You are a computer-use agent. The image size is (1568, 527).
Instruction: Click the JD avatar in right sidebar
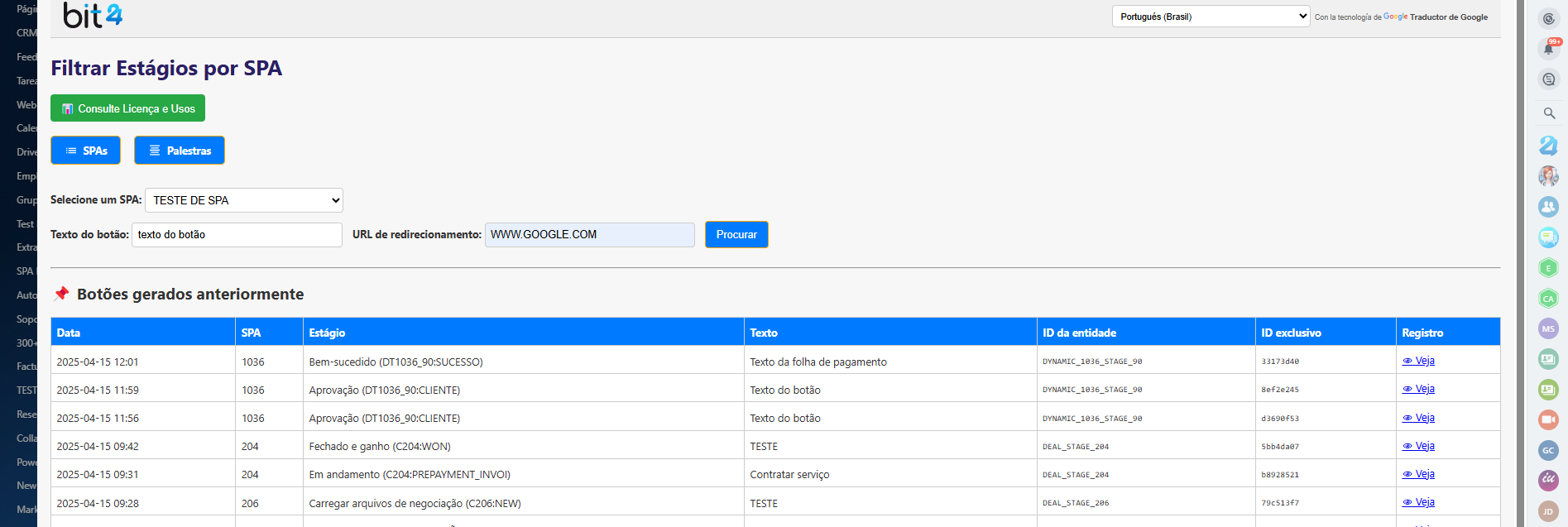pos(1548,511)
